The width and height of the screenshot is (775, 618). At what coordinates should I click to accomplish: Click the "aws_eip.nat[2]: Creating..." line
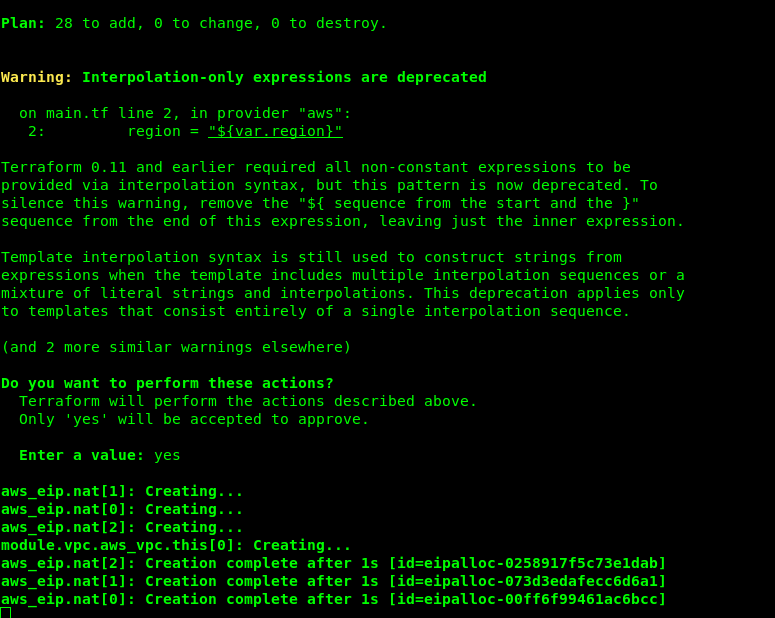(122, 527)
